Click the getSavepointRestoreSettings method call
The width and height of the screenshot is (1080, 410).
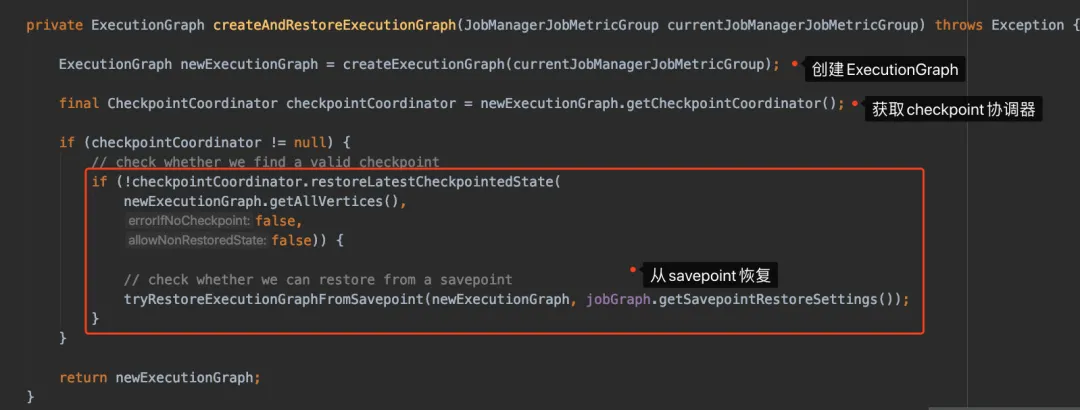[x=768, y=300]
